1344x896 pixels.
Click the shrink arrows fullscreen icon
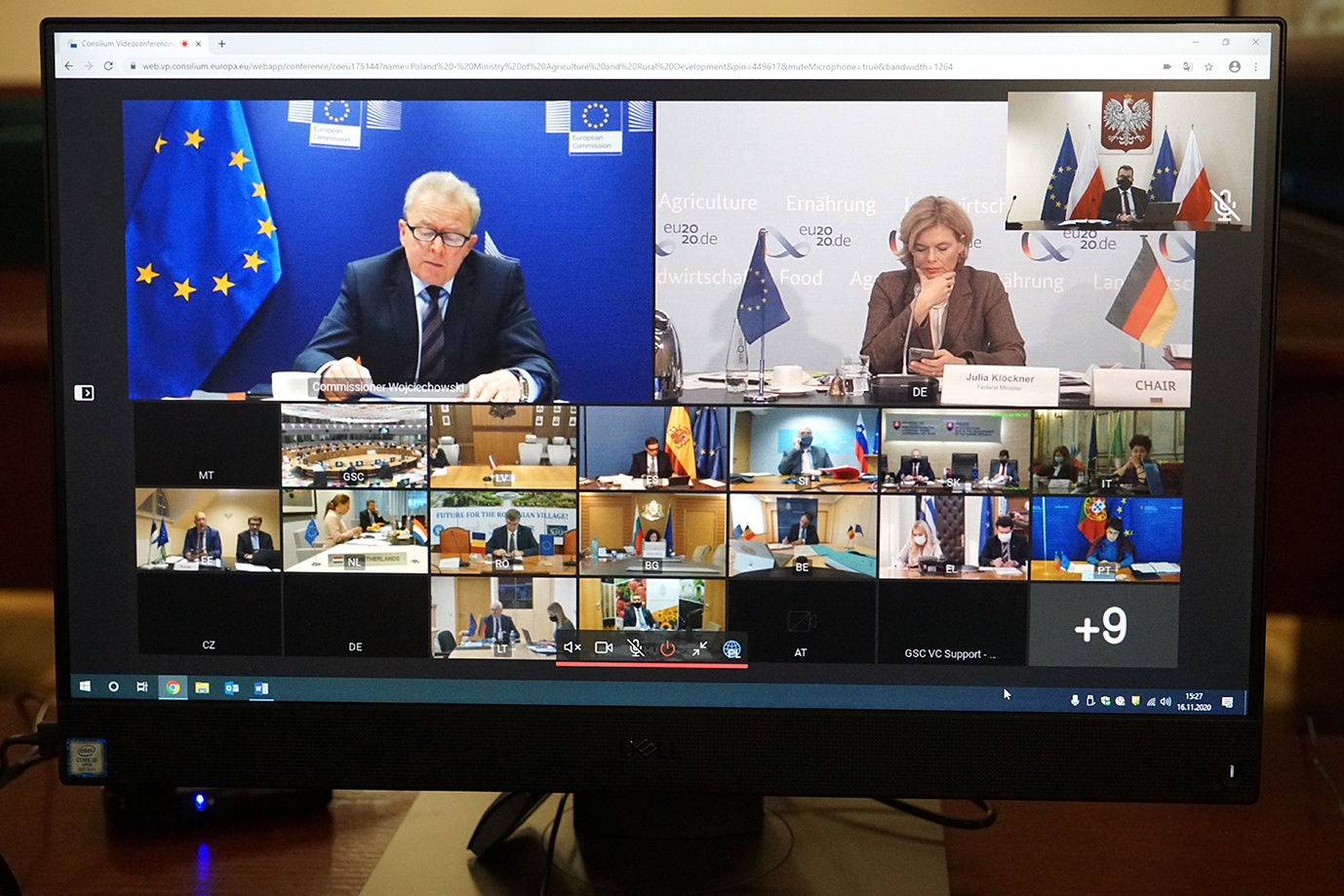pos(699,648)
